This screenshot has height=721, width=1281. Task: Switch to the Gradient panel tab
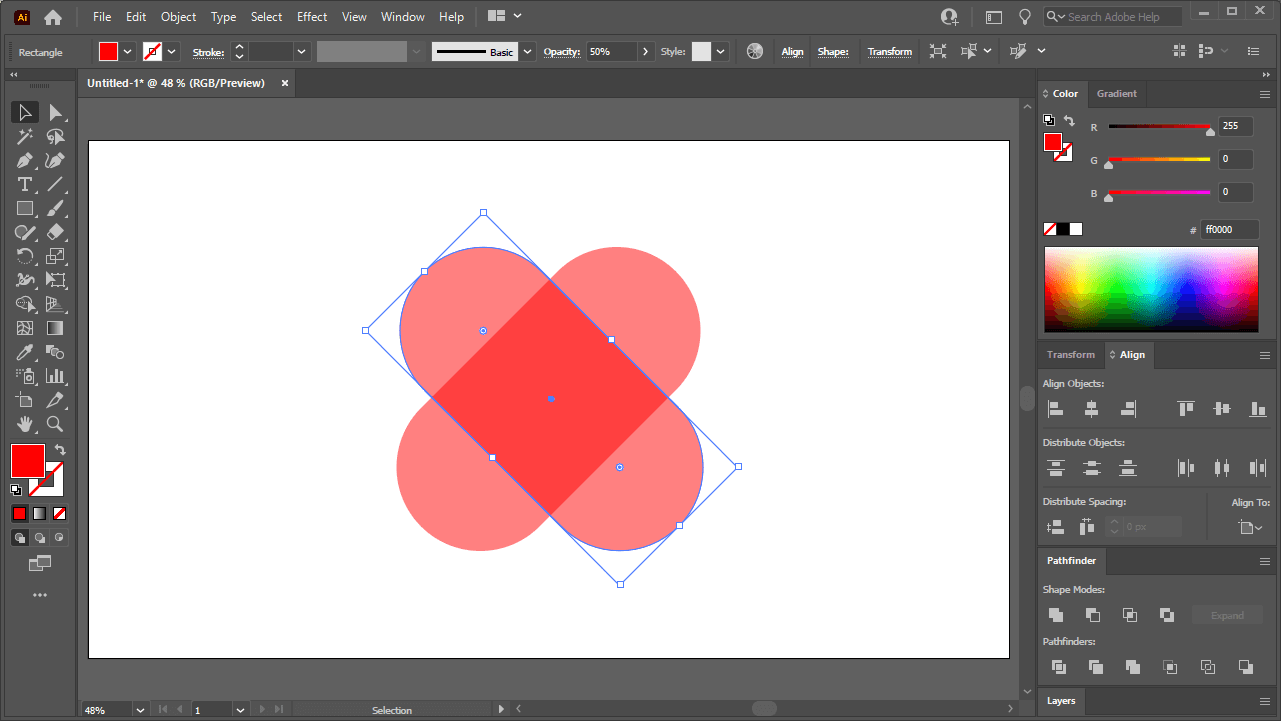point(1116,94)
